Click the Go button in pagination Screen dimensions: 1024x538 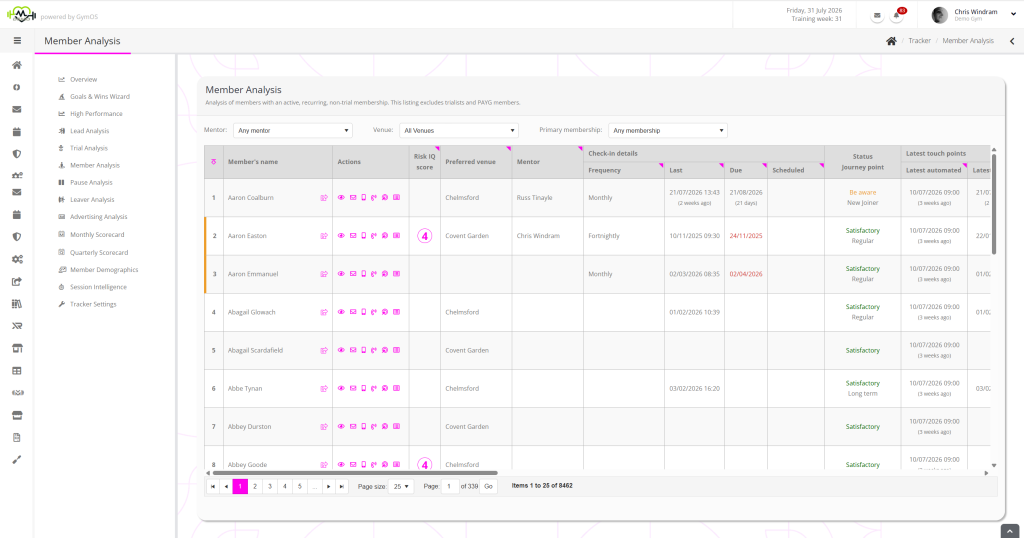coord(488,486)
